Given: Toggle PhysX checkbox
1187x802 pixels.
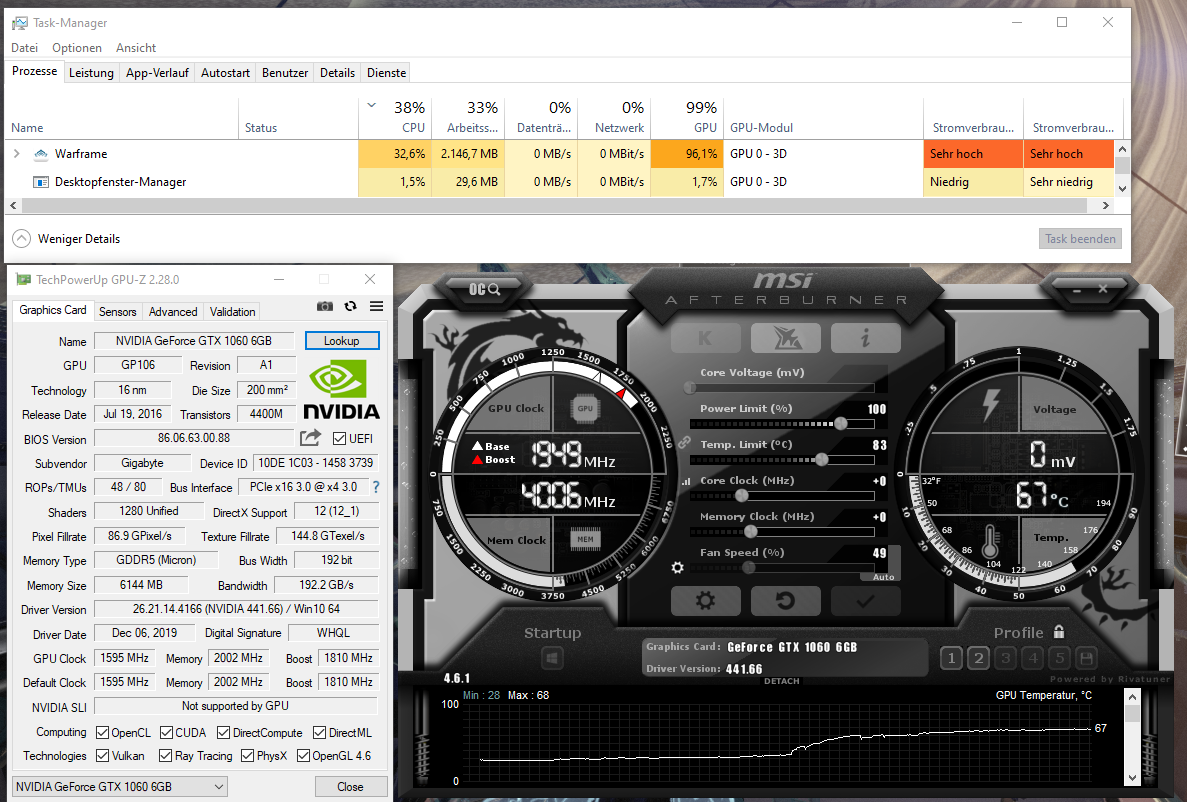Looking at the screenshot, I should pos(247,755).
